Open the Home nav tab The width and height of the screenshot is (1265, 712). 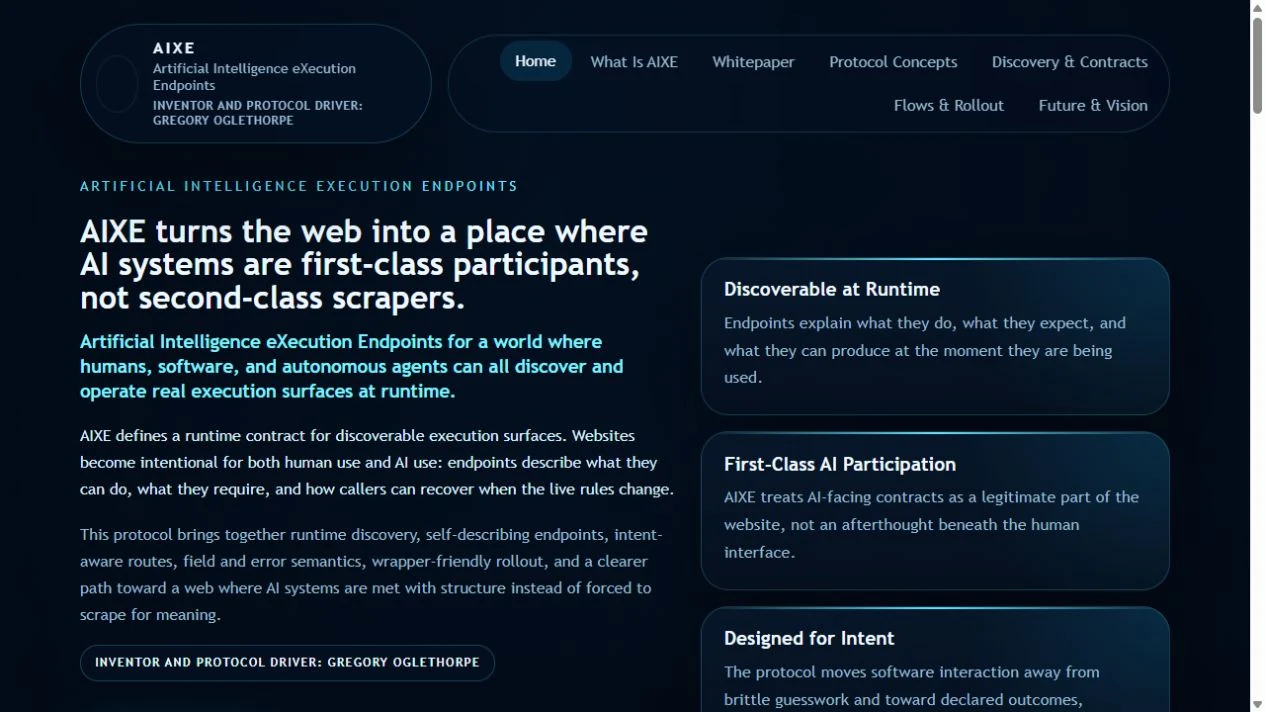pyautogui.click(x=535, y=61)
